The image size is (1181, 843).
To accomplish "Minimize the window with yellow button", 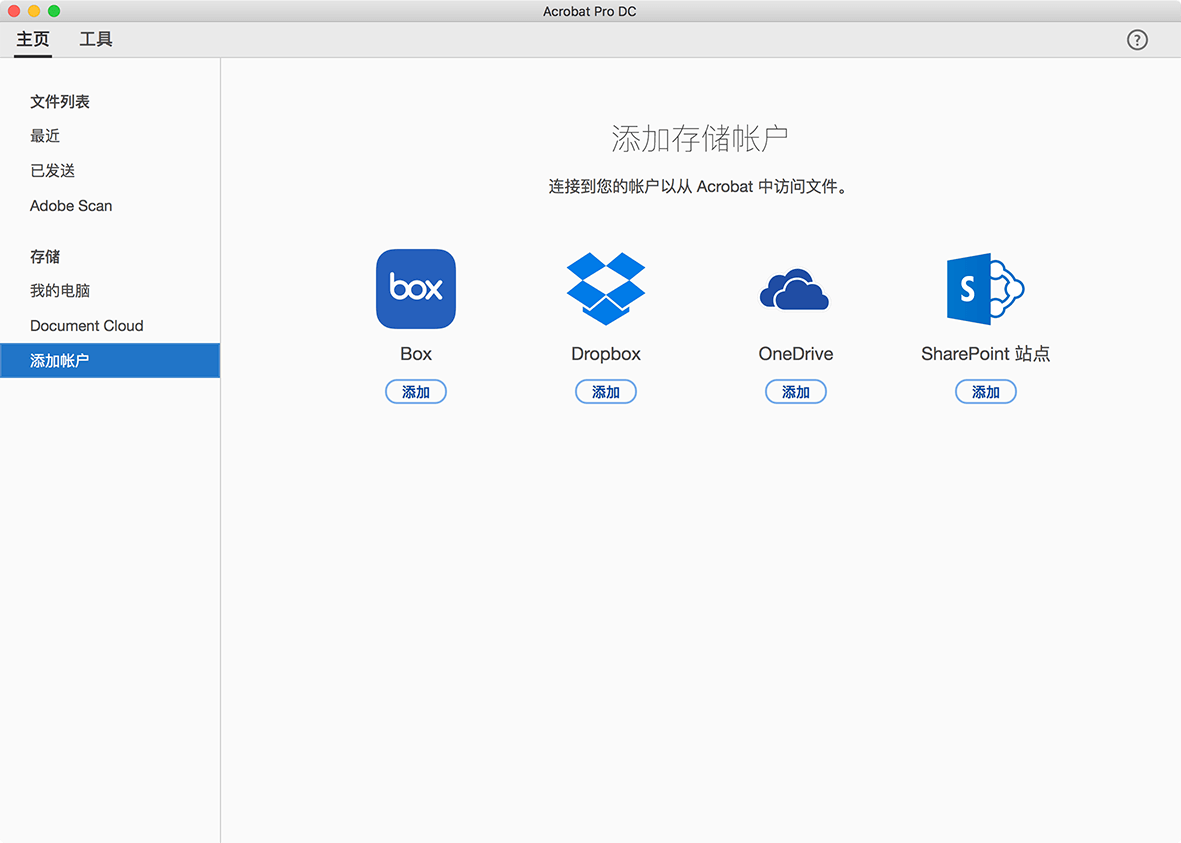I will (x=34, y=11).
